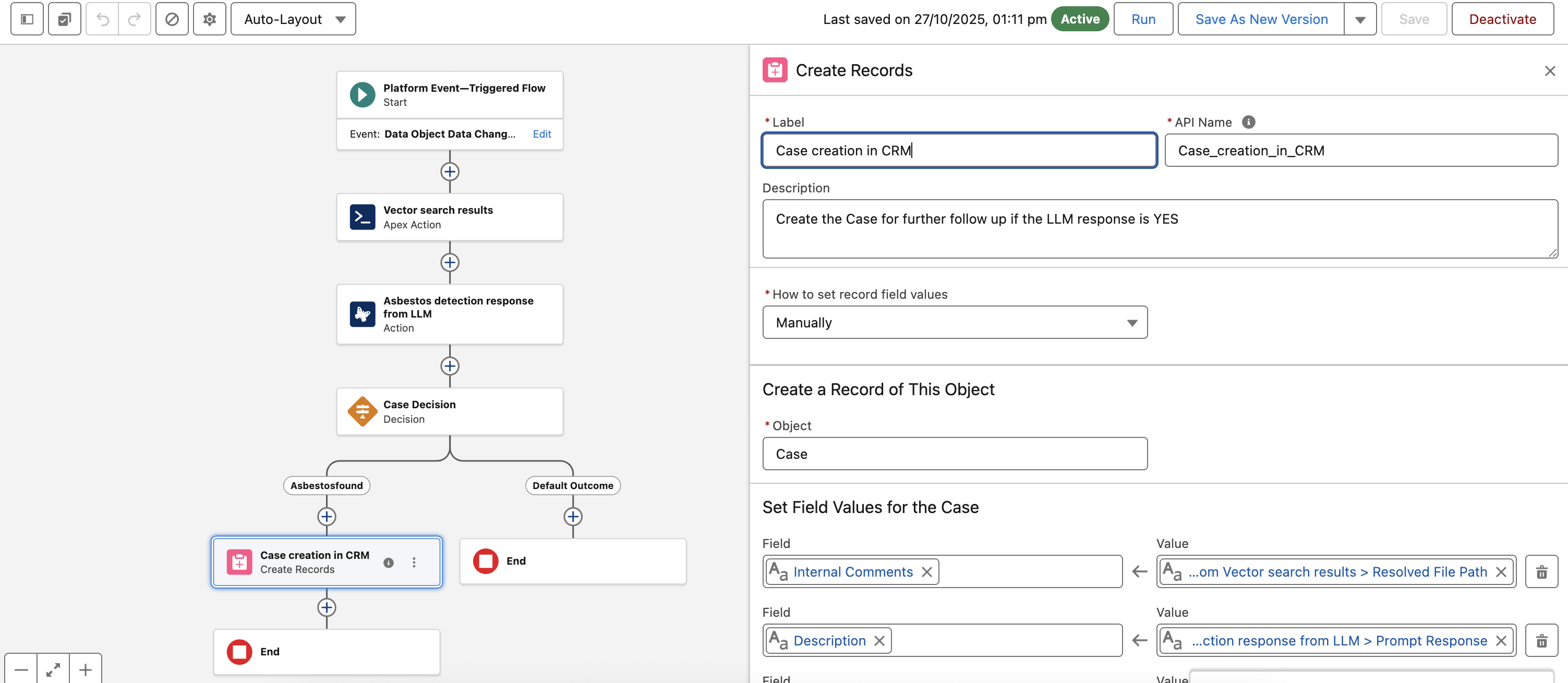This screenshot has height=683, width=1568.
Task: Click the debug/stop circle-slash icon
Action: click(x=172, y=19)
